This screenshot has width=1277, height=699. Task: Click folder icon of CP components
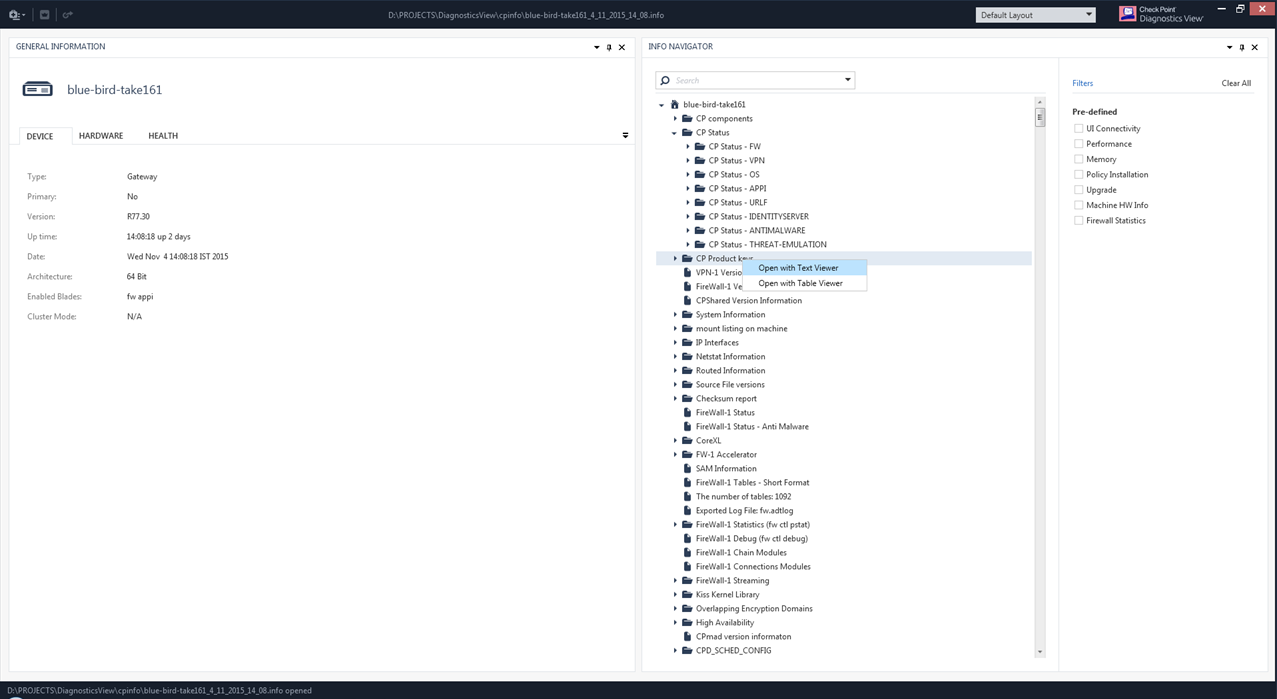tap(687, 118)
